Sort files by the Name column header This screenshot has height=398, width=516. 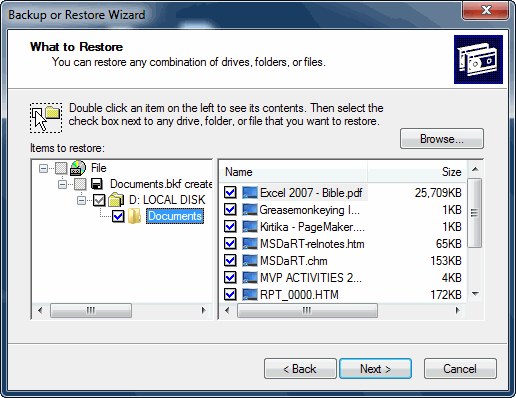click(294, 172)
